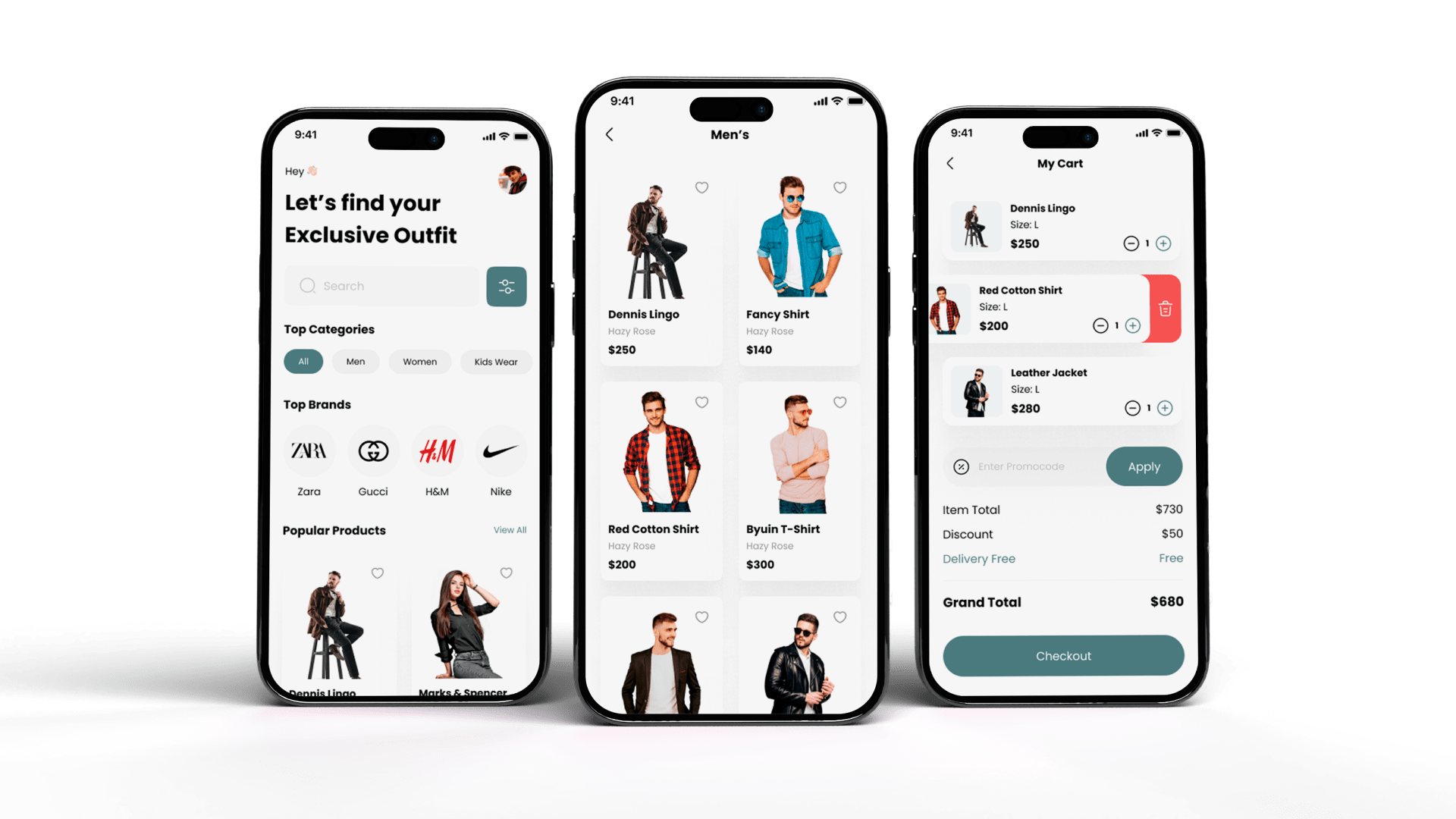1456x819 pixels.
Task: Toggle Men category filter pill
Action: [x=355, y=361]
